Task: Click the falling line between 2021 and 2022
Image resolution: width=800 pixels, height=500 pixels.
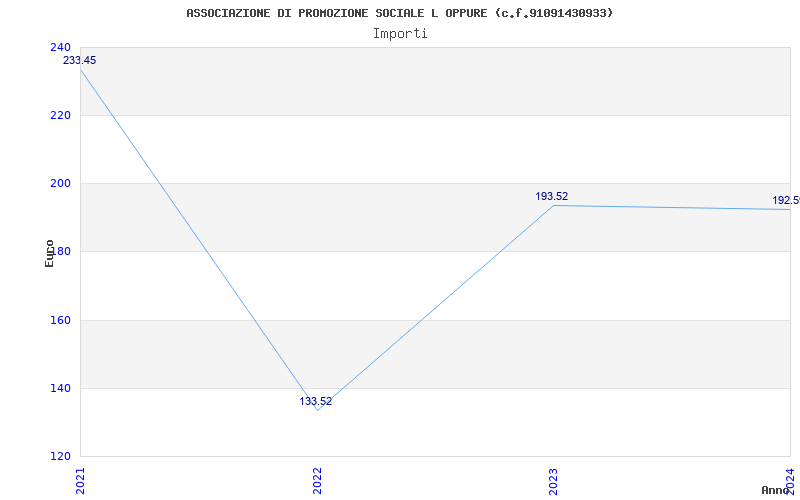Action: 198,239
